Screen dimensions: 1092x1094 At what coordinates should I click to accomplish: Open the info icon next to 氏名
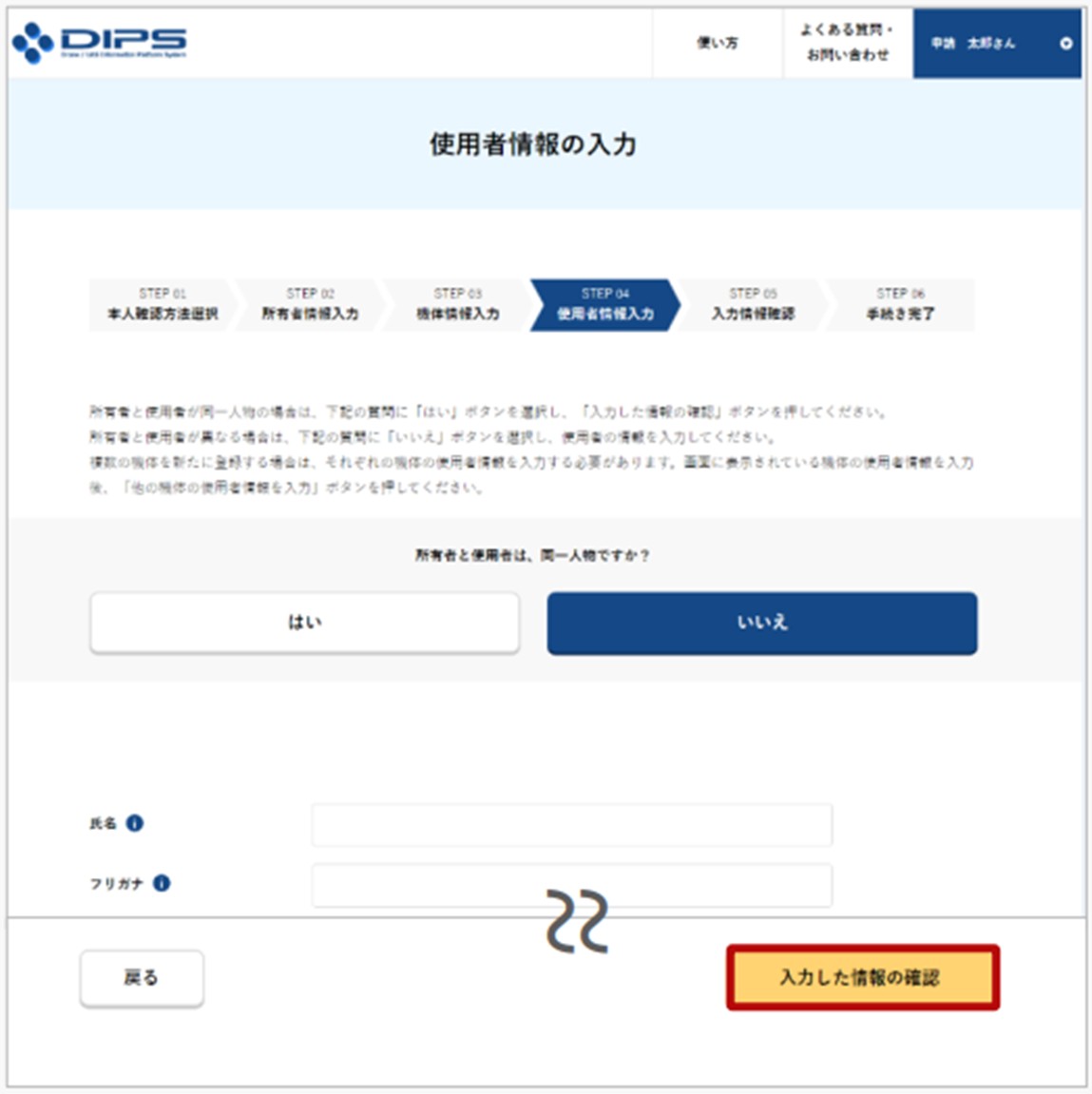[x=135, y=823]
